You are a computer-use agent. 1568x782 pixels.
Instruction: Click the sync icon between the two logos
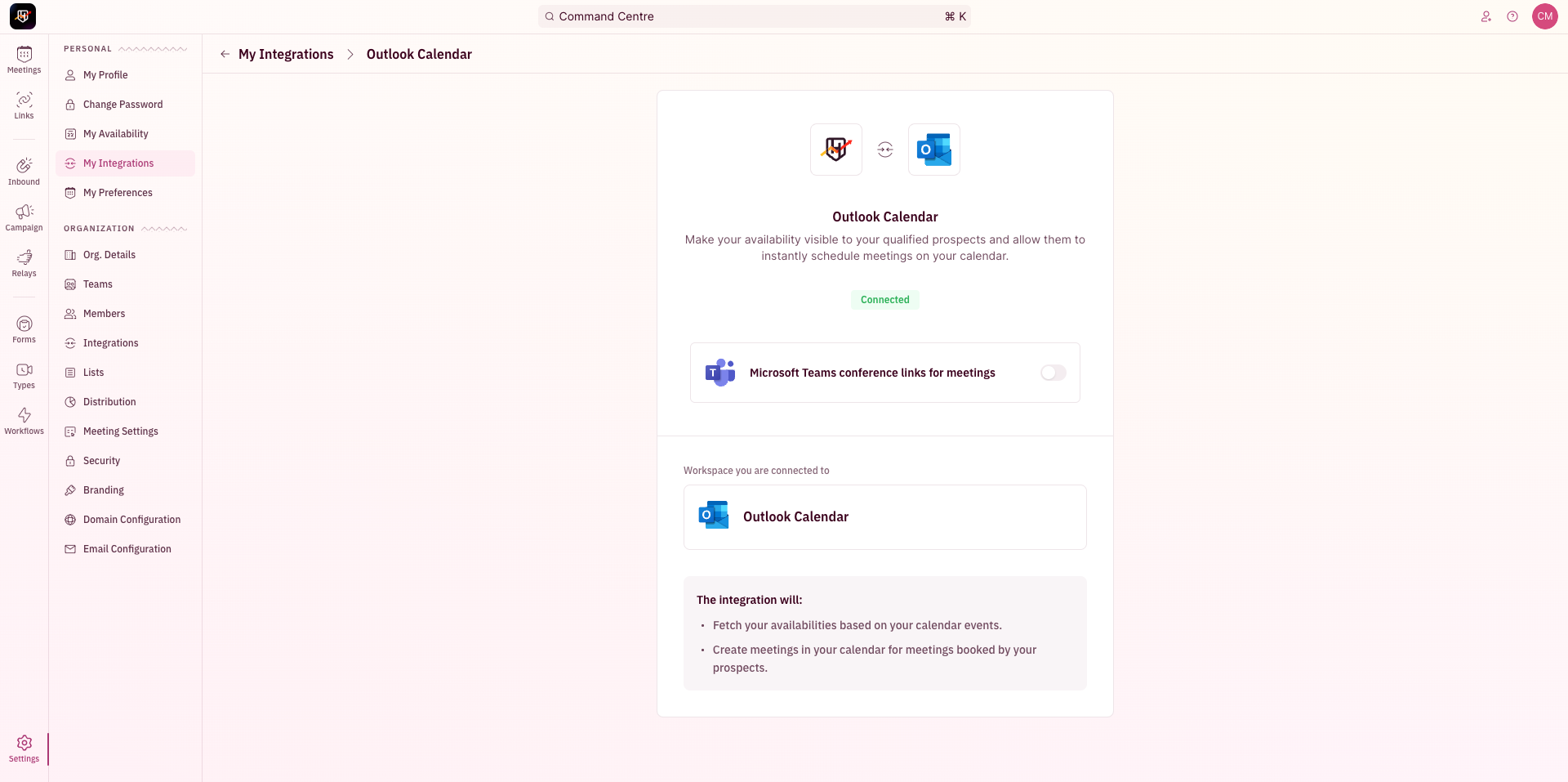885,150
